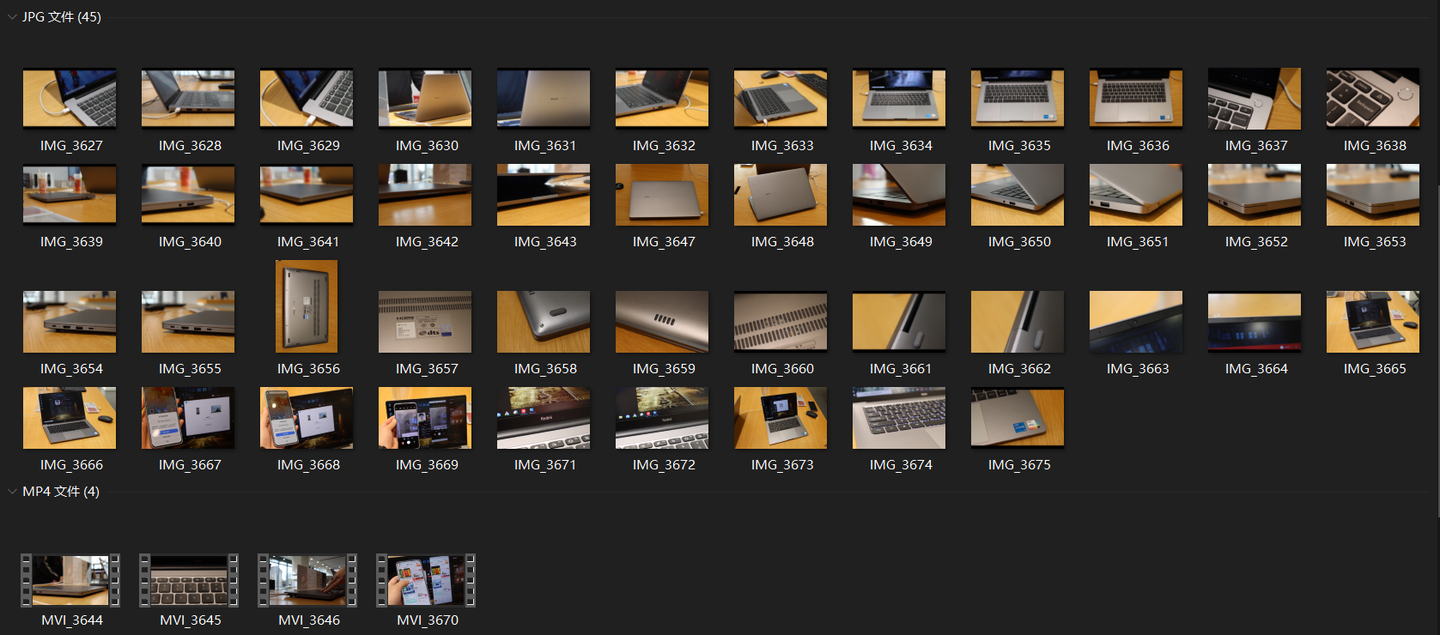The image size is (1440, 635).
Task: Choose the IMG_3633 thumbnail
Action: click(x=781, y=98)
